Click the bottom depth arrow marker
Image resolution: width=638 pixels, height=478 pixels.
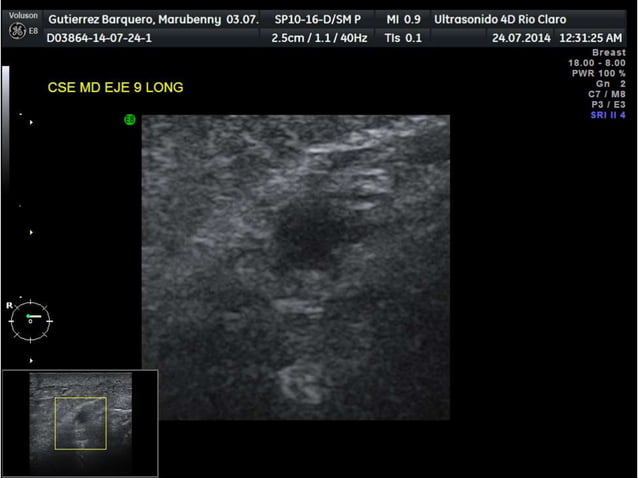point(31,360)
